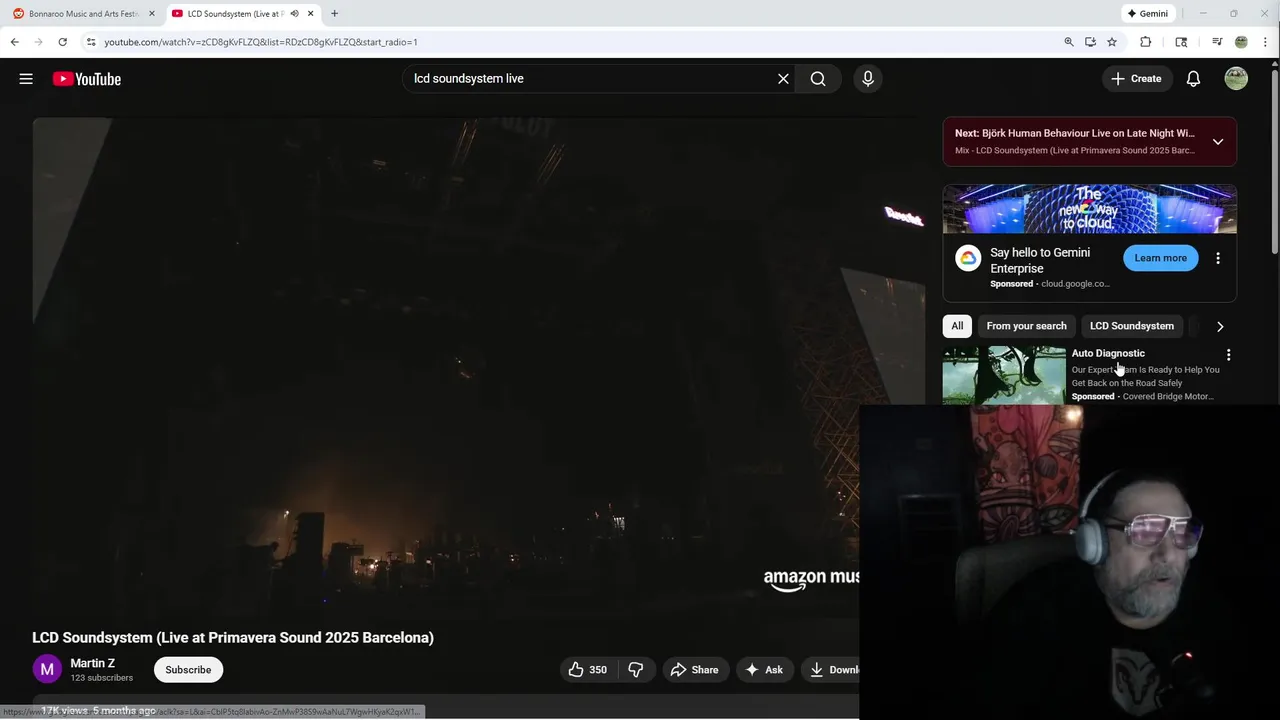1280x720 pixels.
Task: Open the zoom magnifier in address bar
Action: pos(1069,42)
